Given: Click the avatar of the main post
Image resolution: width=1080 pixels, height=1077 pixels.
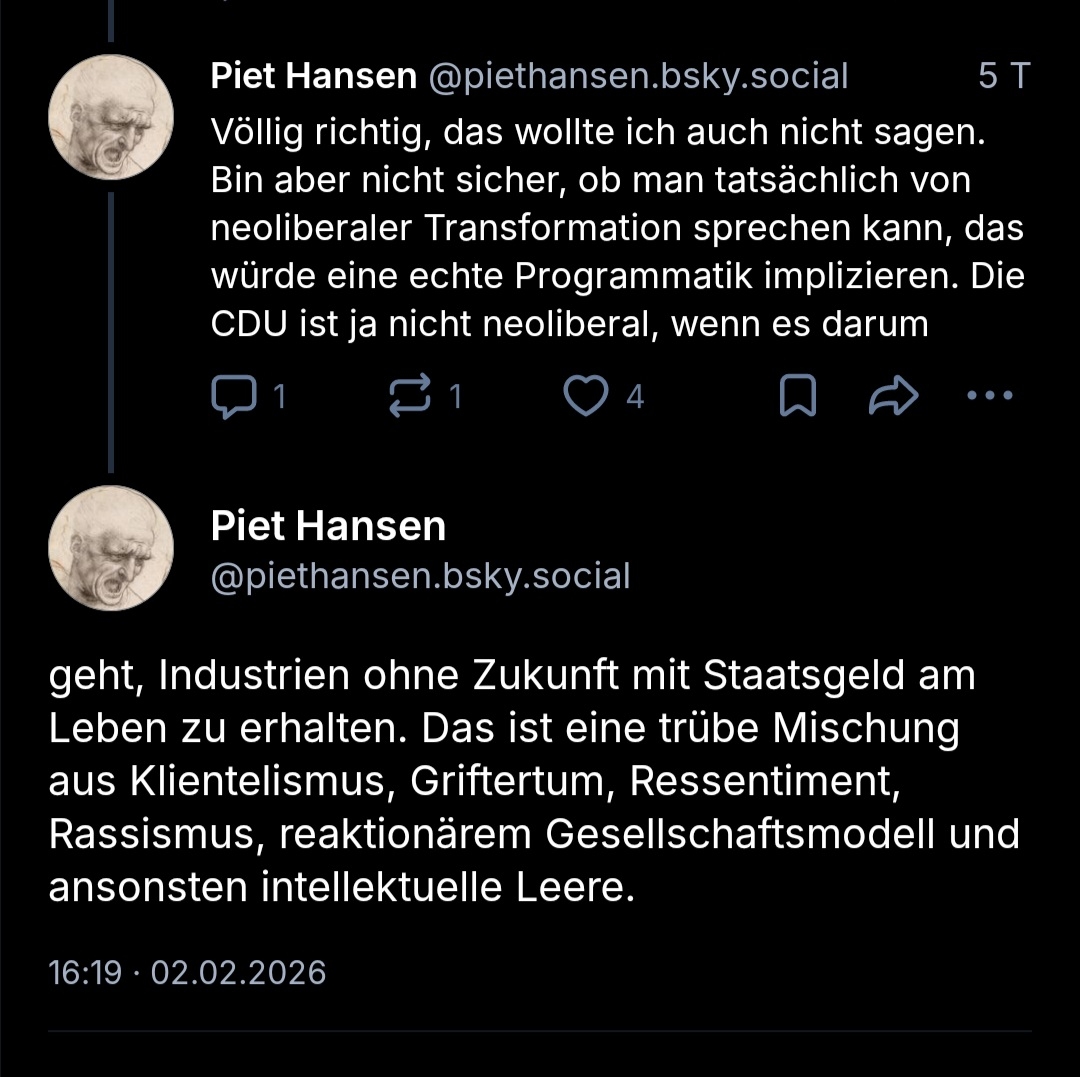Looking at the screenshot, I should [x=111, y=547].
